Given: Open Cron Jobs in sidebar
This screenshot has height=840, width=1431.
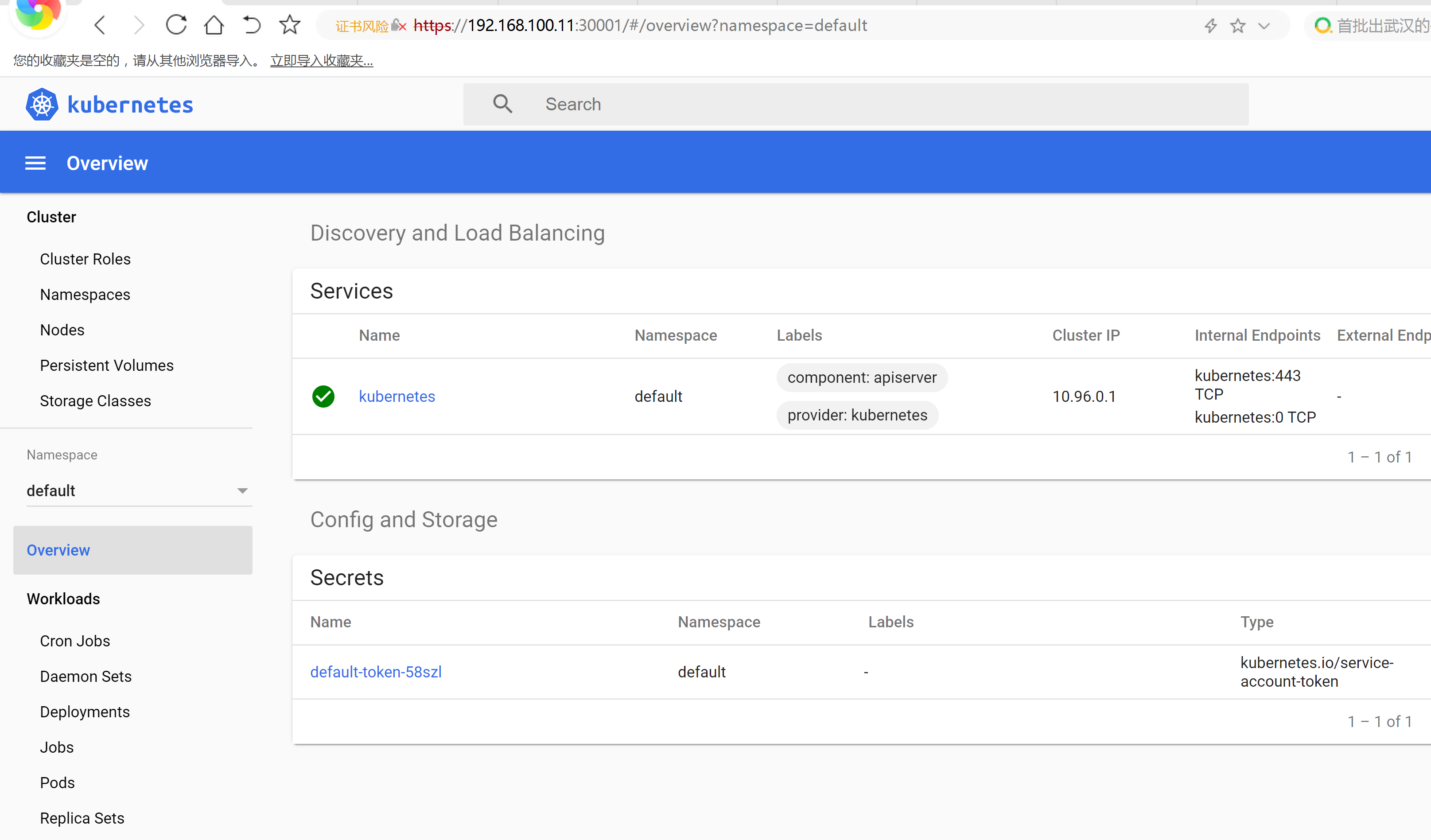Looking at the screenshot, I should tap(75, 641).
